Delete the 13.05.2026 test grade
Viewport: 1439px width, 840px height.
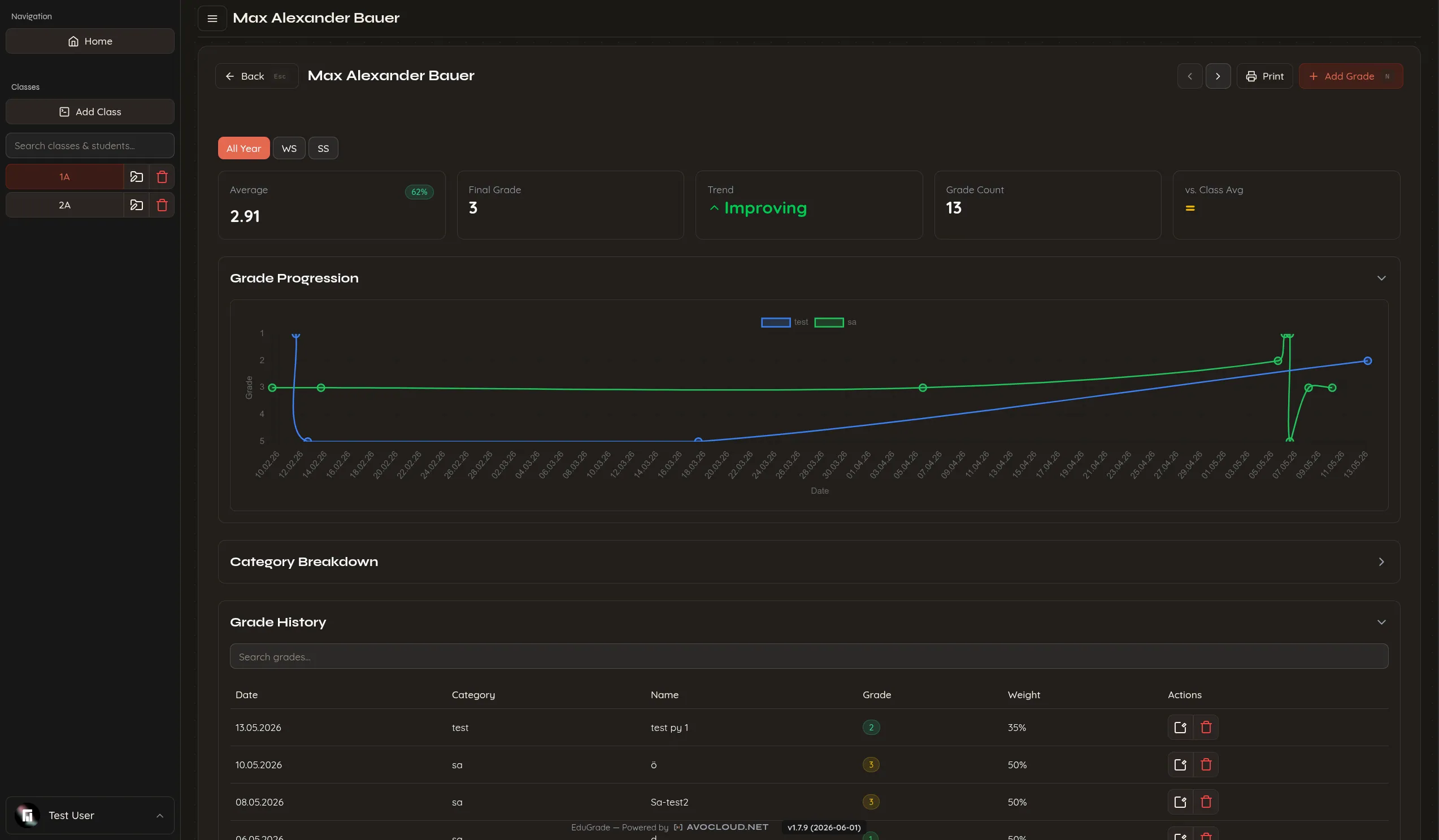1206,728
